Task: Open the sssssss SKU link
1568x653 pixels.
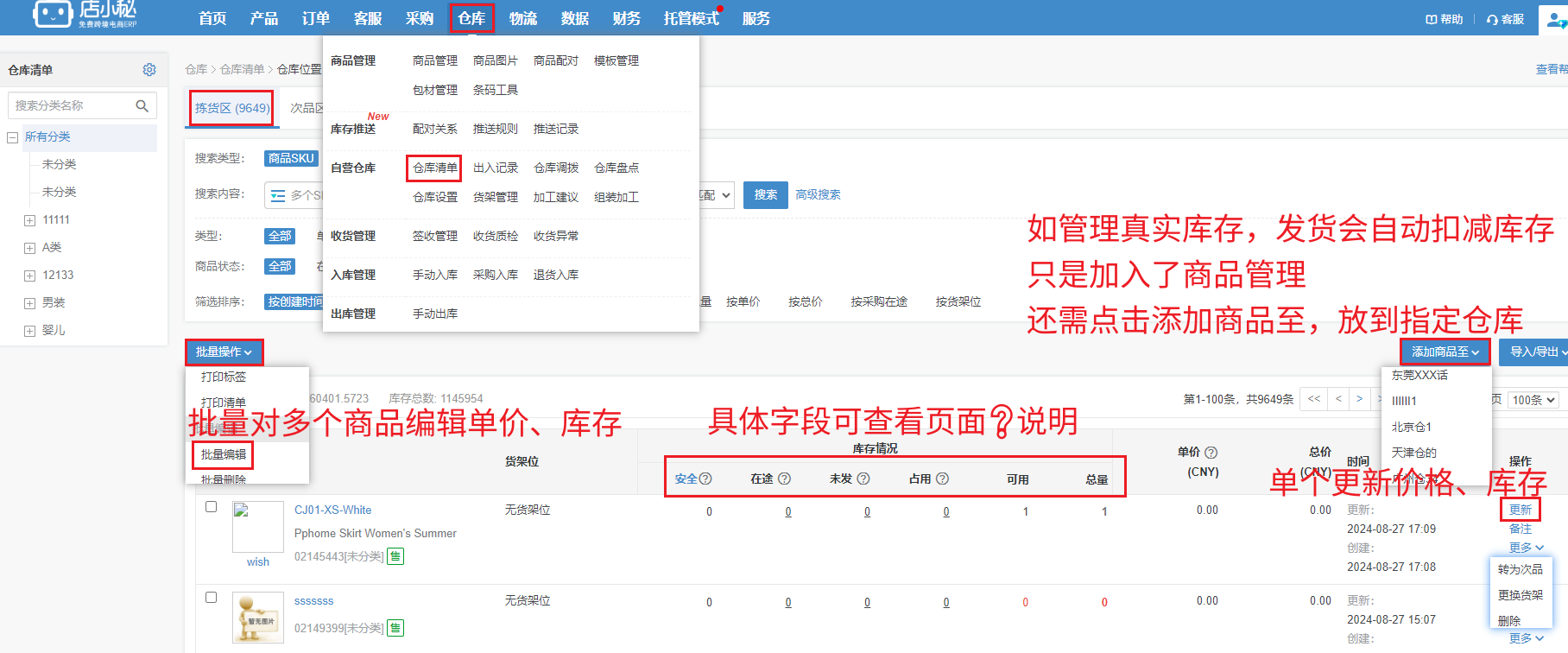Action: click(313, 601)
